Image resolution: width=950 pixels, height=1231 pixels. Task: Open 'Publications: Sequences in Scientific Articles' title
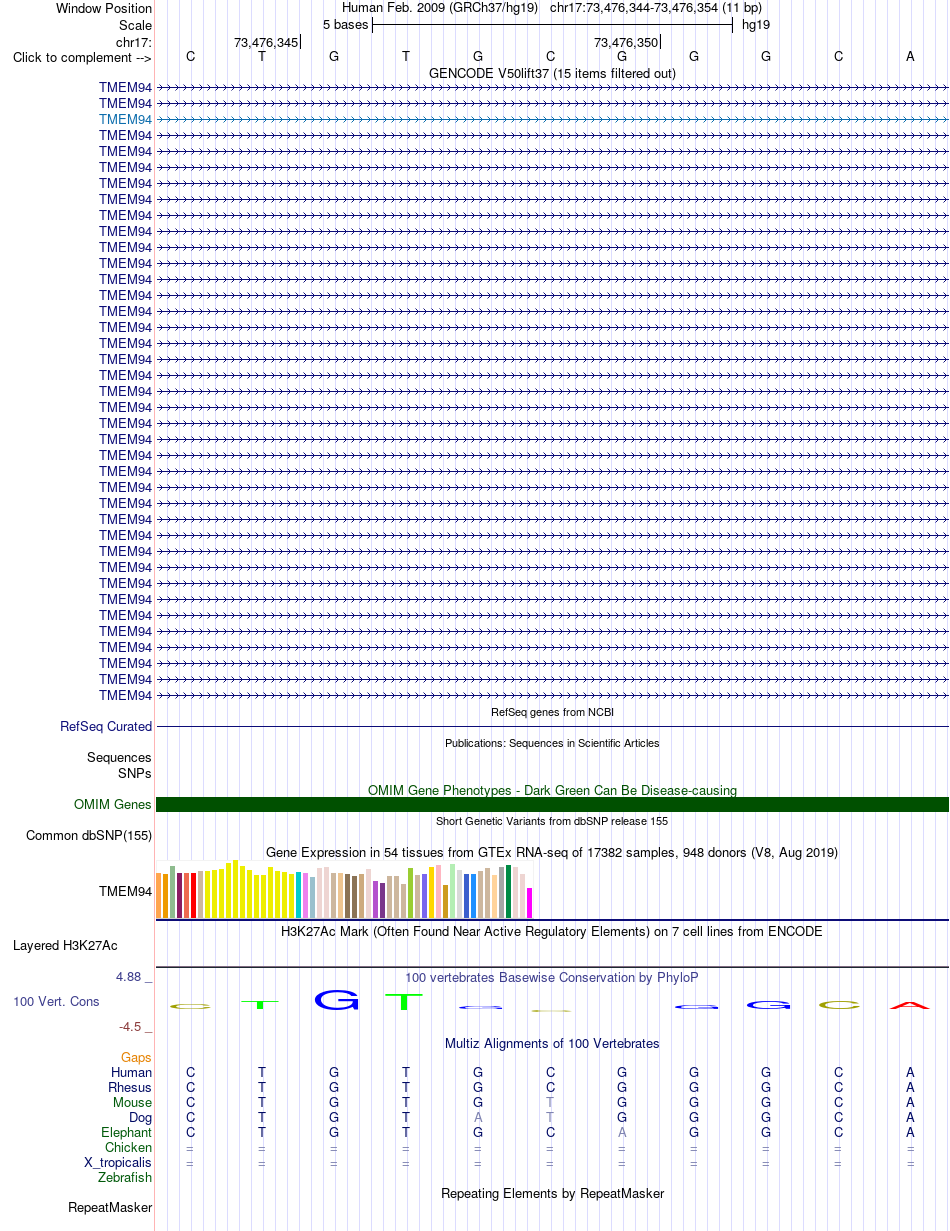(552, 743)
